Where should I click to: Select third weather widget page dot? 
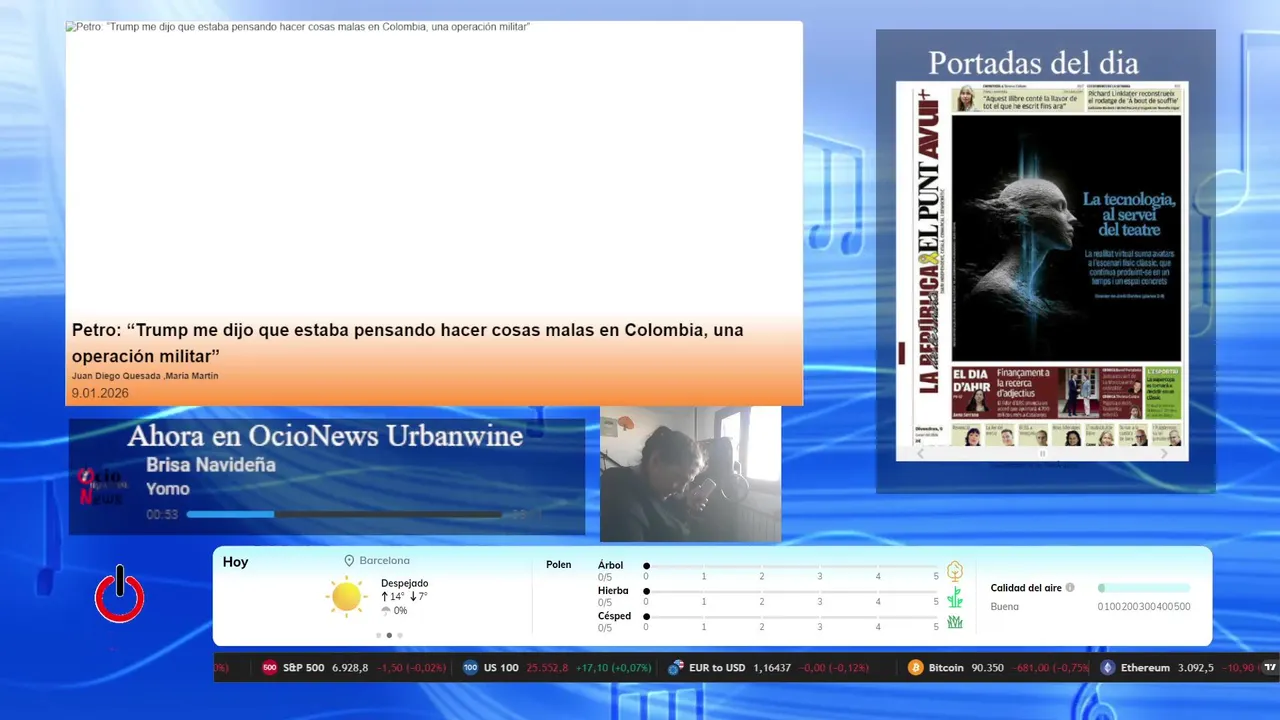pos(400,635)
